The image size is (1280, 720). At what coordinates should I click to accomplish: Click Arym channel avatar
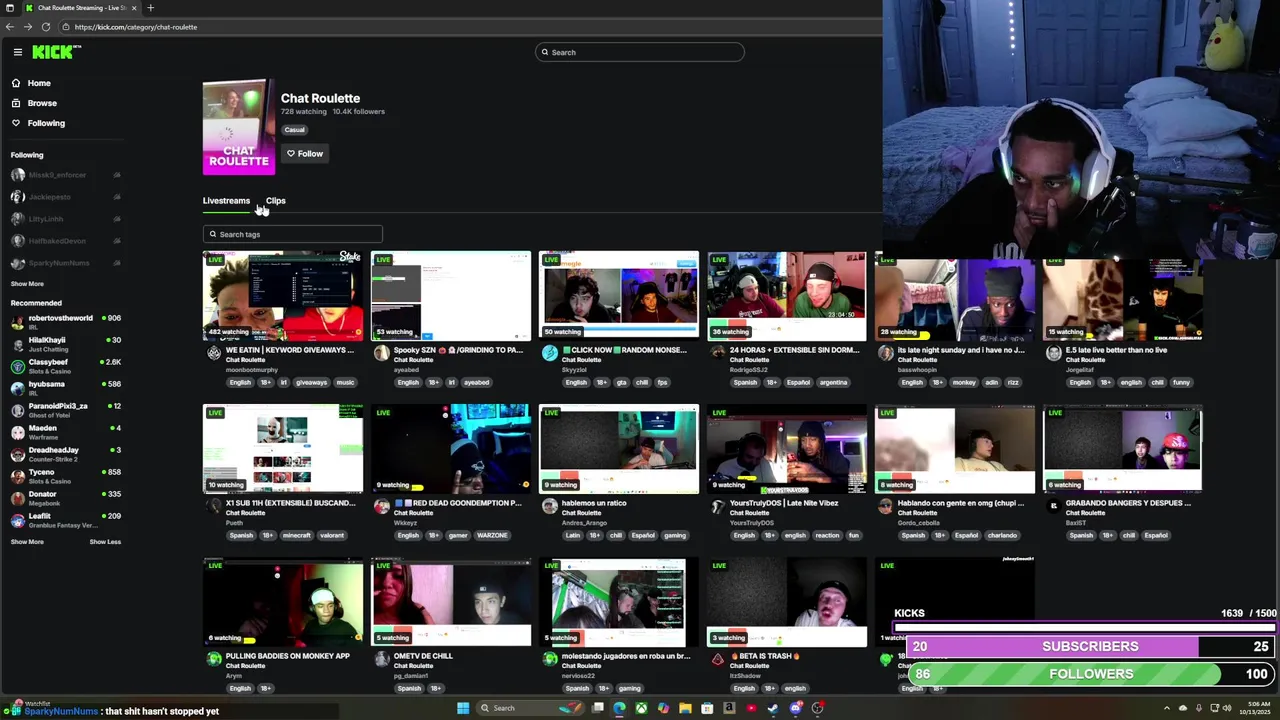click(214, 659)
